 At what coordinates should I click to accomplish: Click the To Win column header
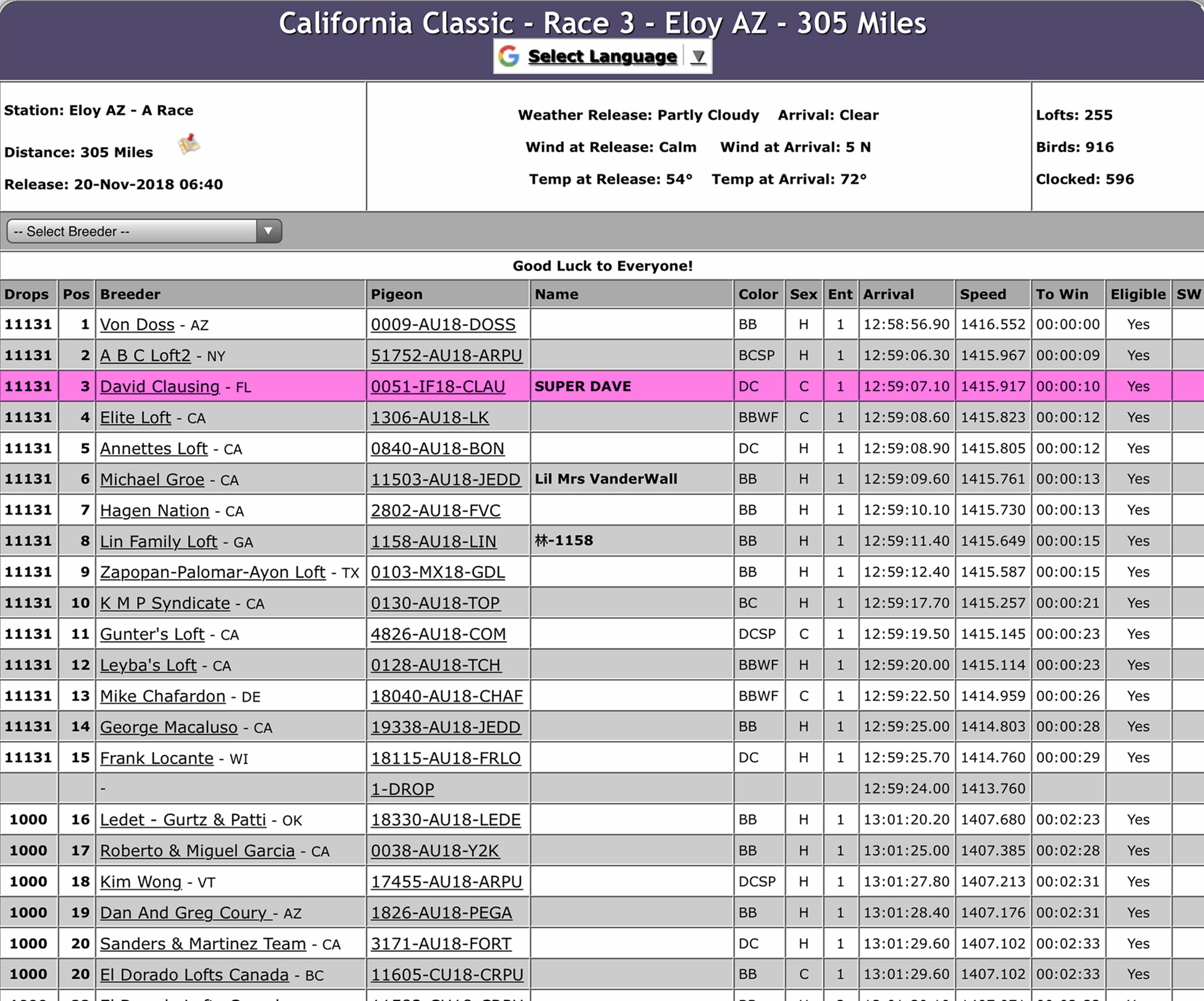[x=1061, y=294]
